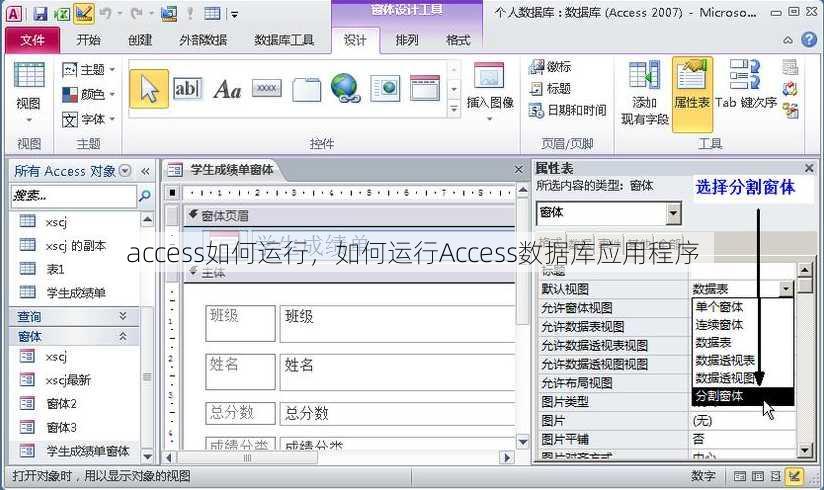Select 数据透视表 from the dropdown list
Viewport: 824px width, 490px height.
click(x=743, y=361)
